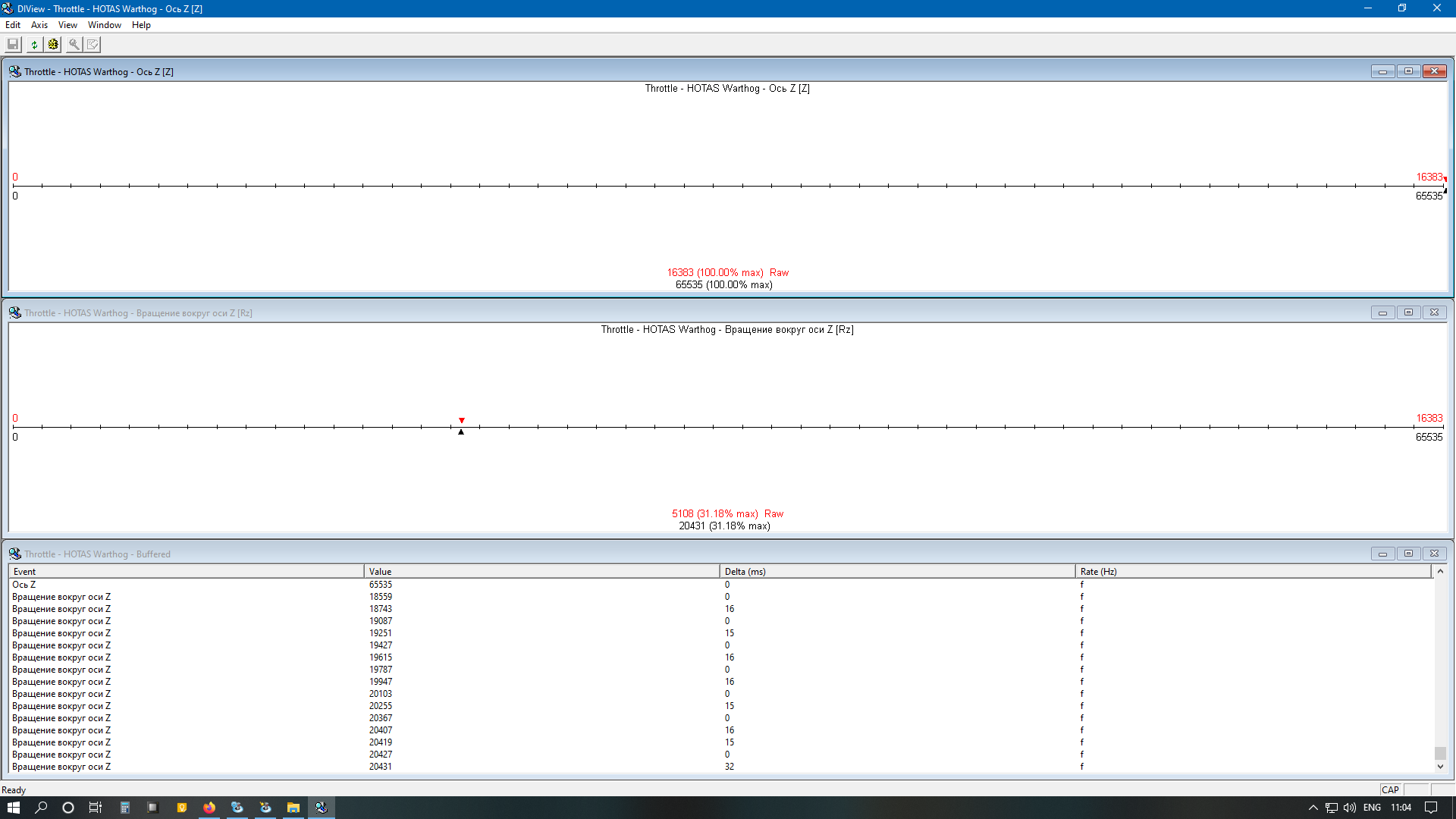Click the Save toolbar icon
1456x819 pixels.
(13, 45)
